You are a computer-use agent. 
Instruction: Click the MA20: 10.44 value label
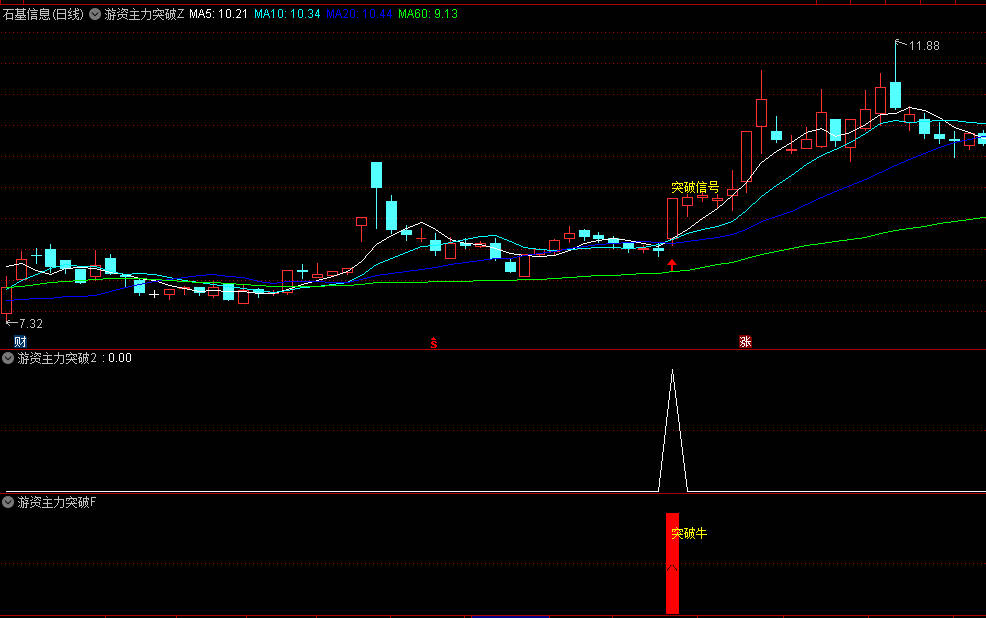pyautogui.click(x=359, y=14)
